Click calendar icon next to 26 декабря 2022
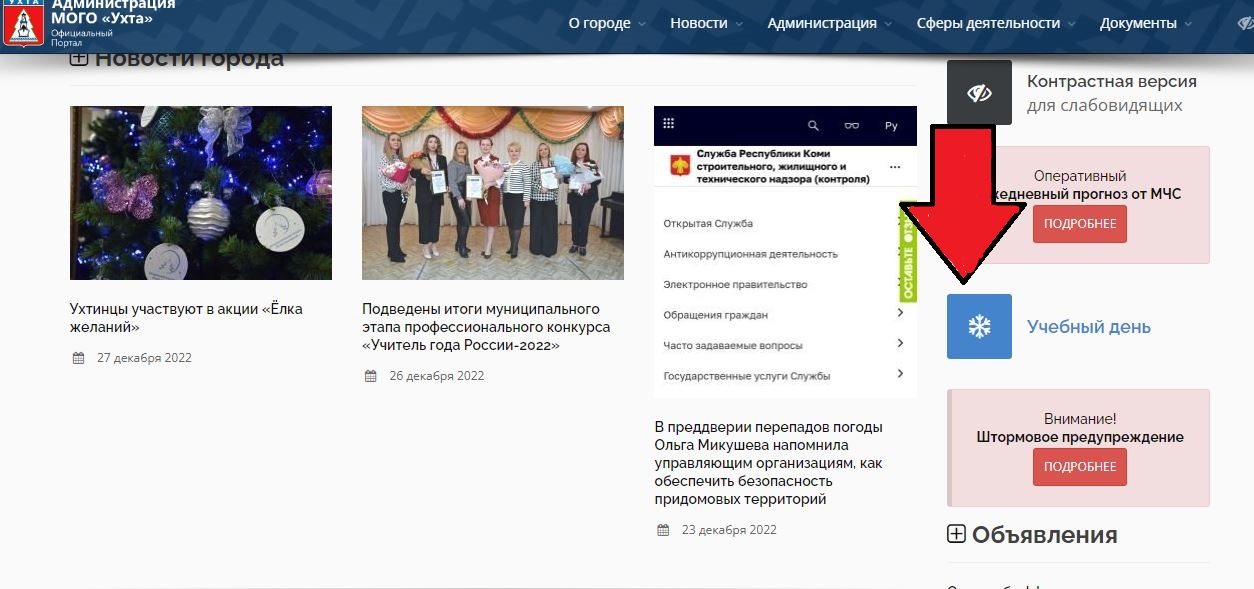Viewport: 1254px width, 589px height. (x=371, y=376)
